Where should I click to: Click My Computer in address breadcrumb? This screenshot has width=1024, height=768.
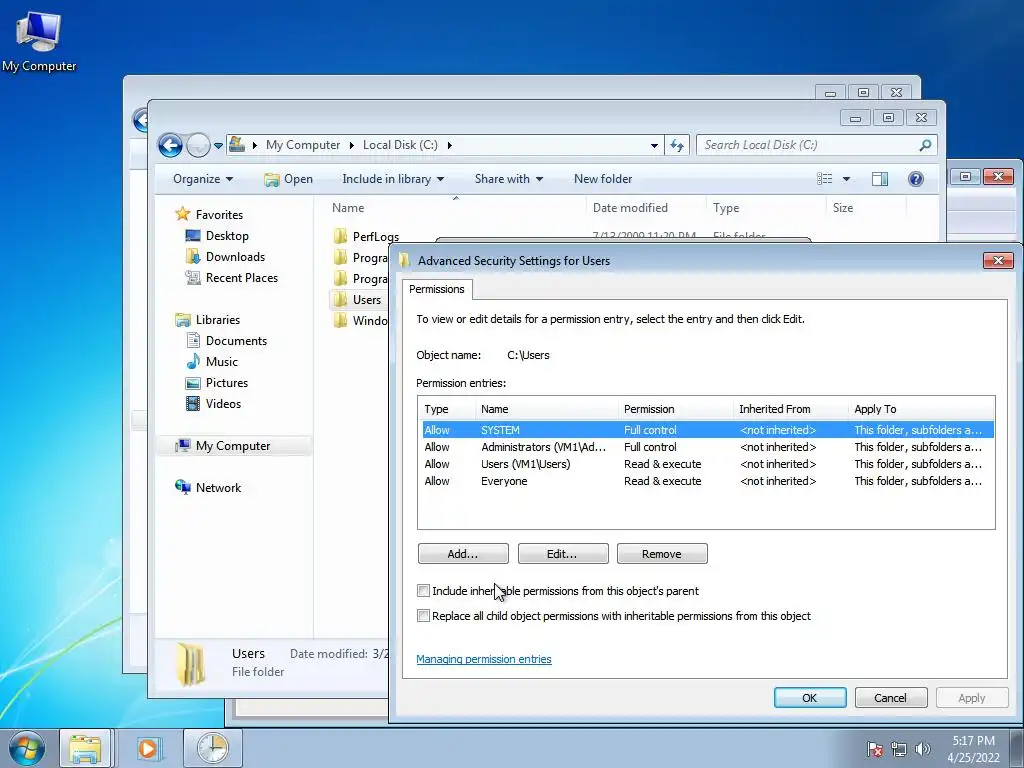coord(303,145)
